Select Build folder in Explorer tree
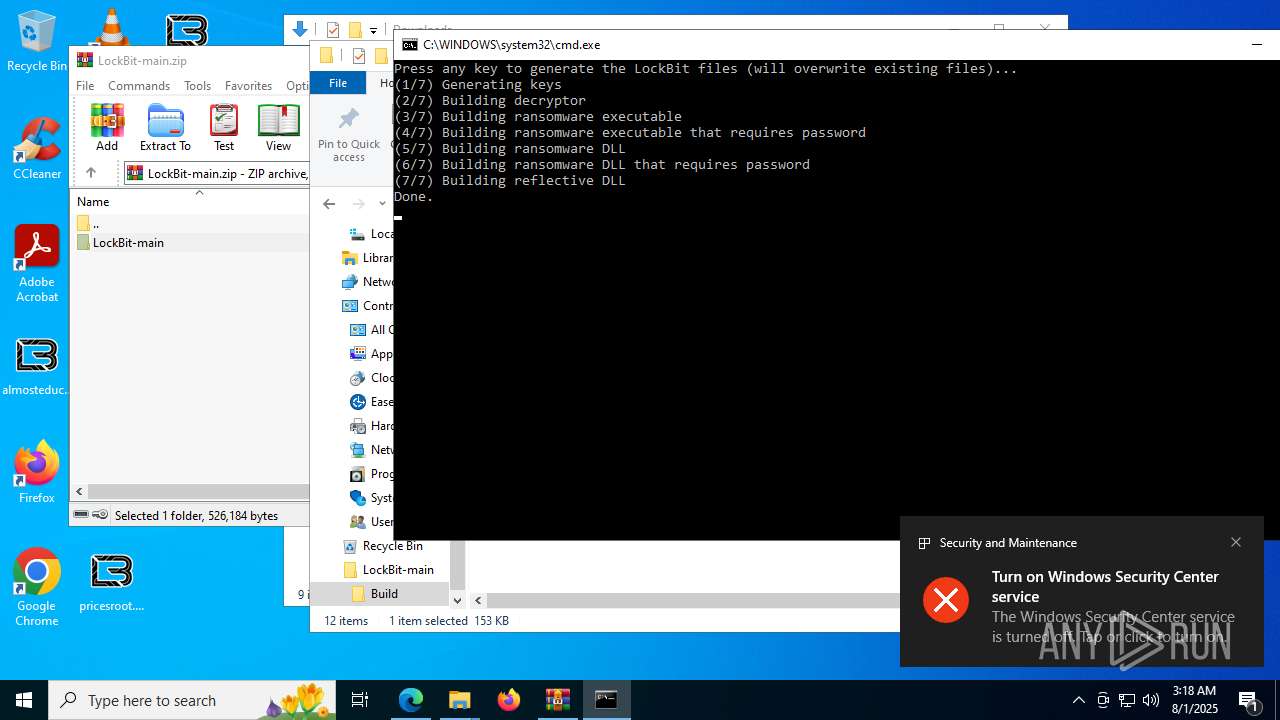 374,594
